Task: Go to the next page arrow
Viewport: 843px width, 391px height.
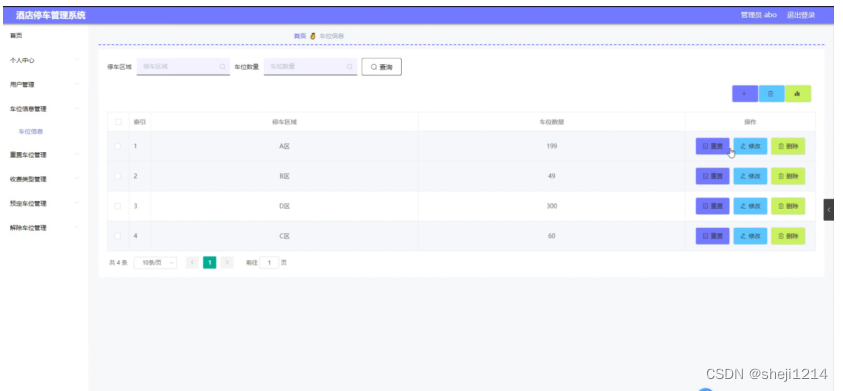Action: pos(227,262)
